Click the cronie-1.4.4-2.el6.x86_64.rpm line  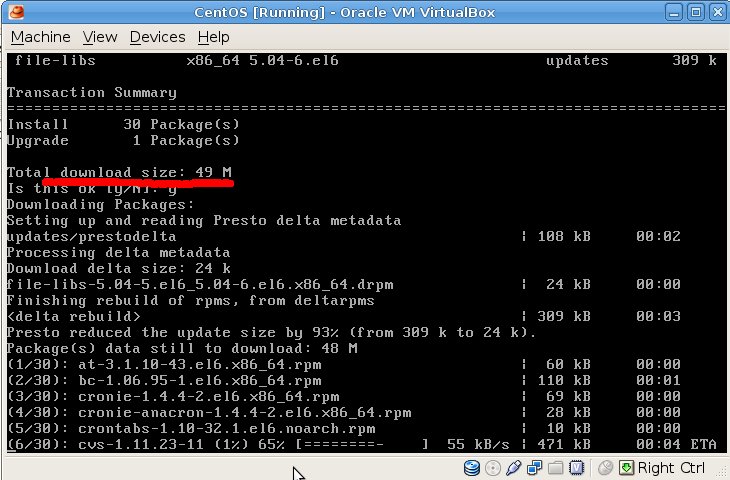pos(173,396)
